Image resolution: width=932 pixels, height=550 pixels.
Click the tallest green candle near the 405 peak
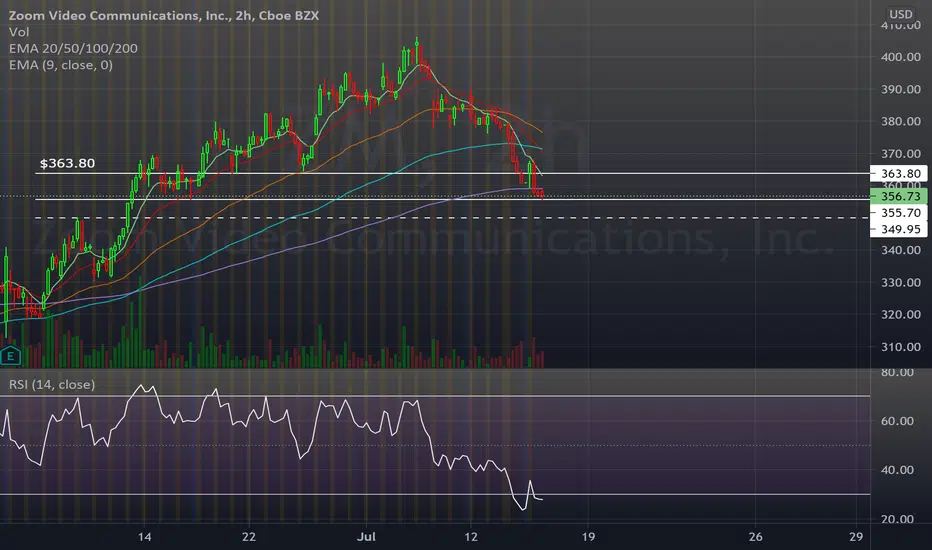click(x=417, y=51)
